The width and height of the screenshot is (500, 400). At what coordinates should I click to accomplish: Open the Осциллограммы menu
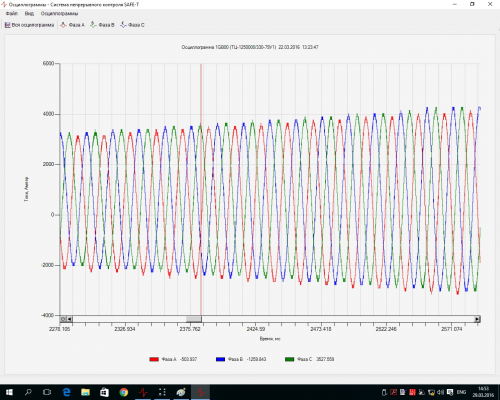click(x=59, y=13)
